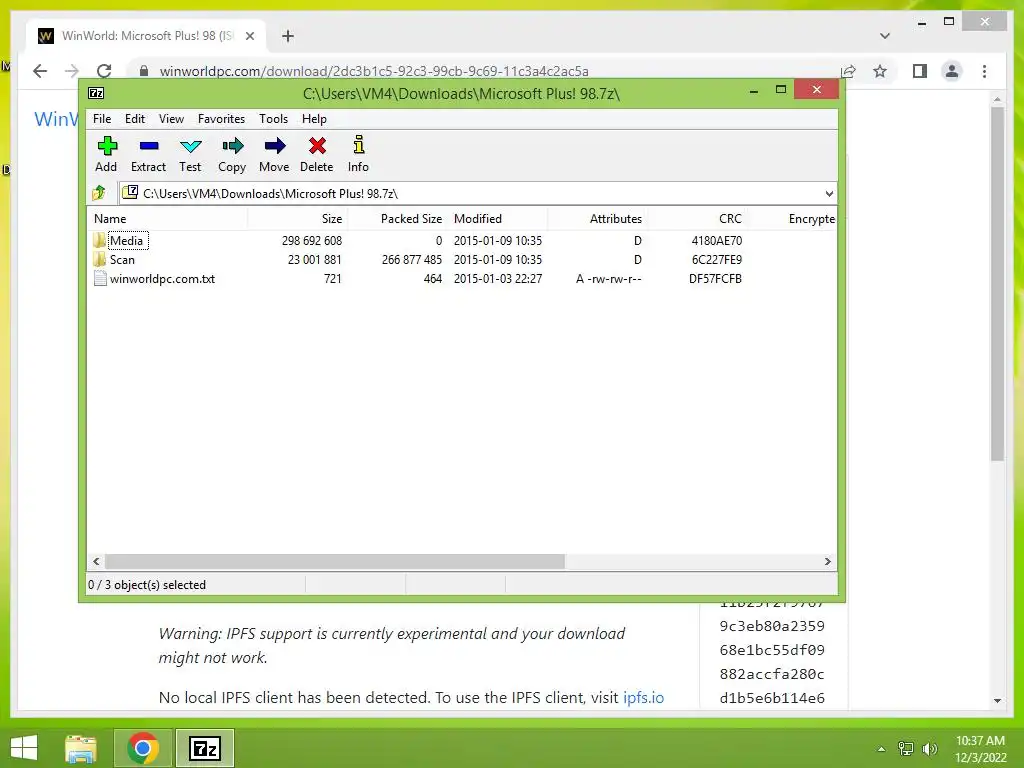Image resolution: width=1024 pixels, height=768 pixels.
Task: Click the 7-Zip taskbar button
Action: (204, 748)
